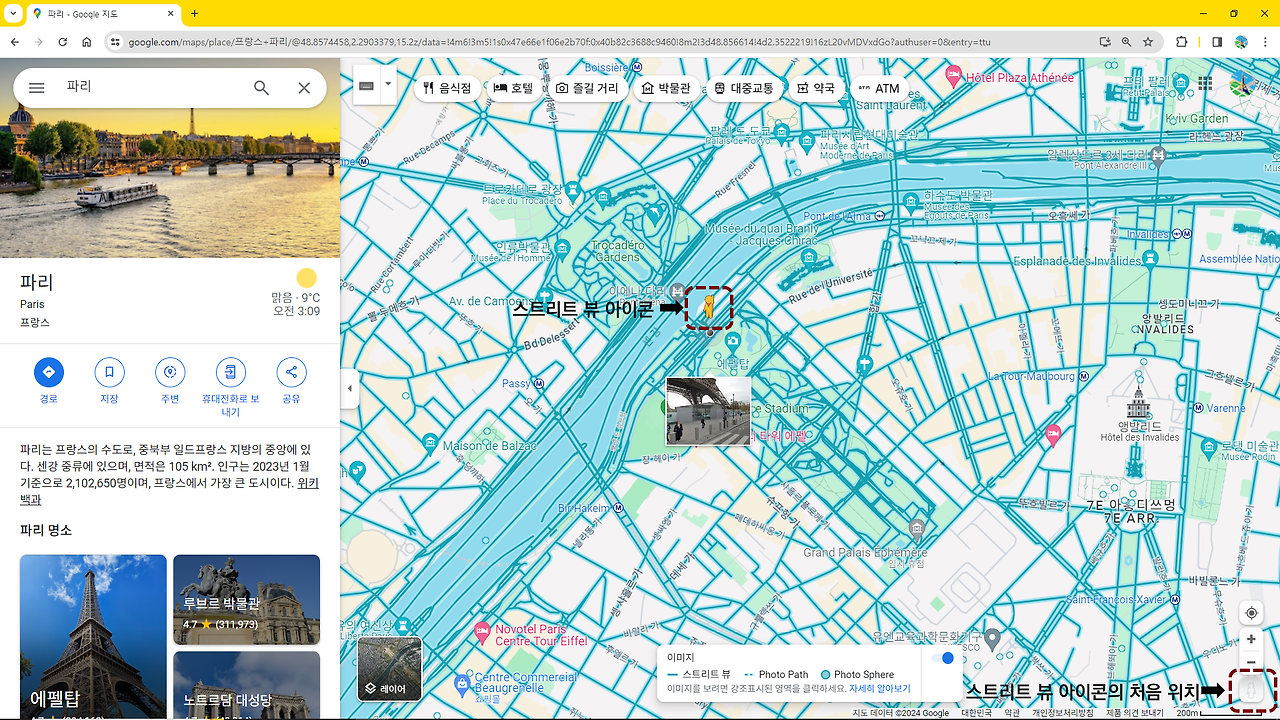Click the Street View preview thumbnail
Screen dimensions: 1280x720
(708, 411)
